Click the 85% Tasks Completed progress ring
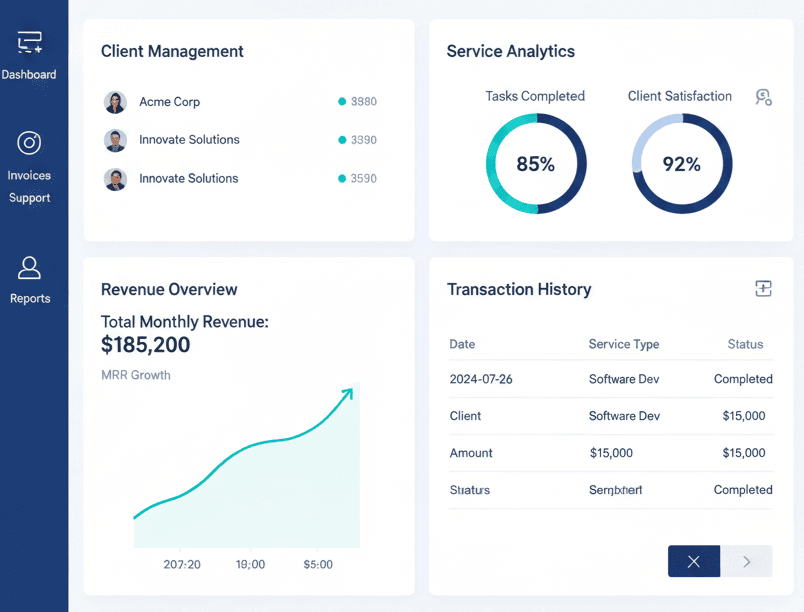 point(536,162)
